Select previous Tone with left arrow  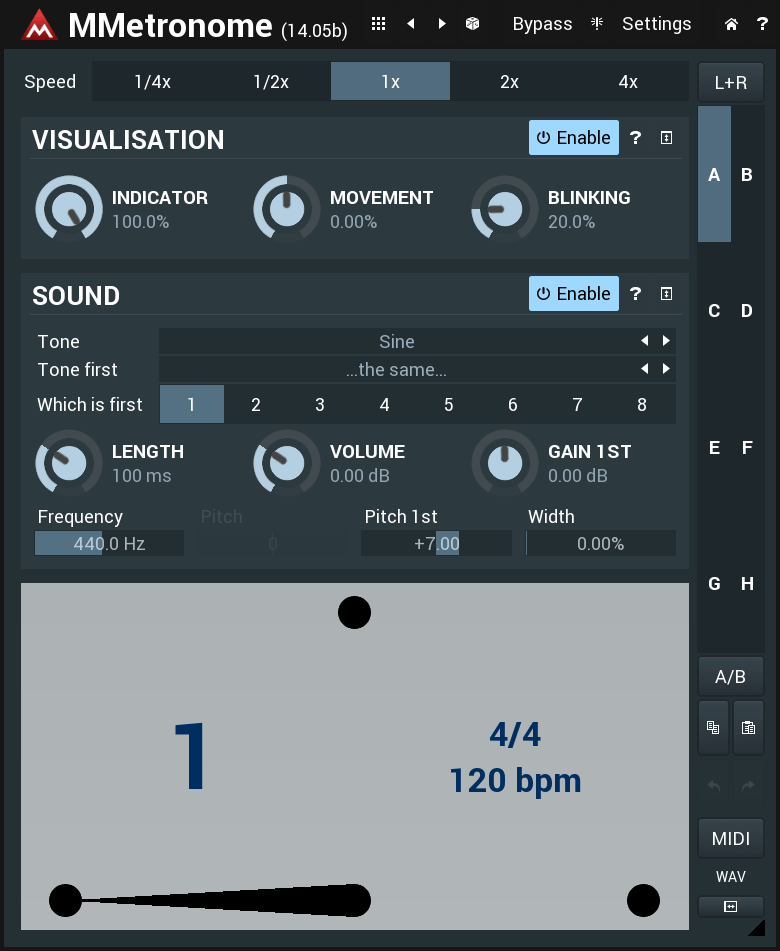(x=645, y=341)
